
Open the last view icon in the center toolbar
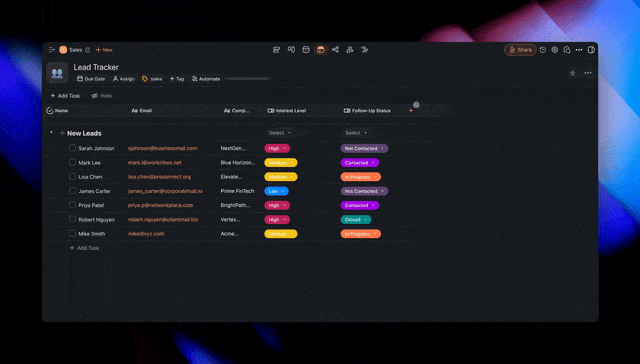coord(364,50)
